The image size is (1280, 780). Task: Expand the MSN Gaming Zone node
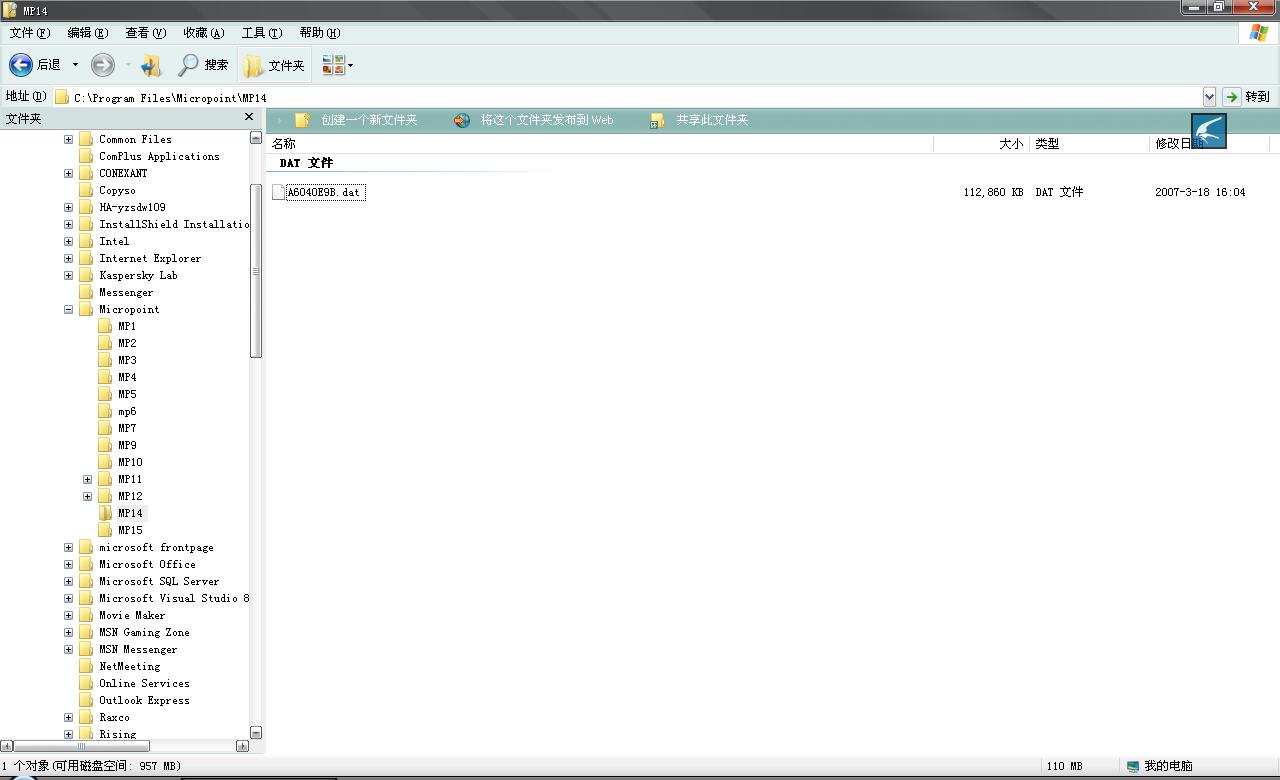[69, 632]
